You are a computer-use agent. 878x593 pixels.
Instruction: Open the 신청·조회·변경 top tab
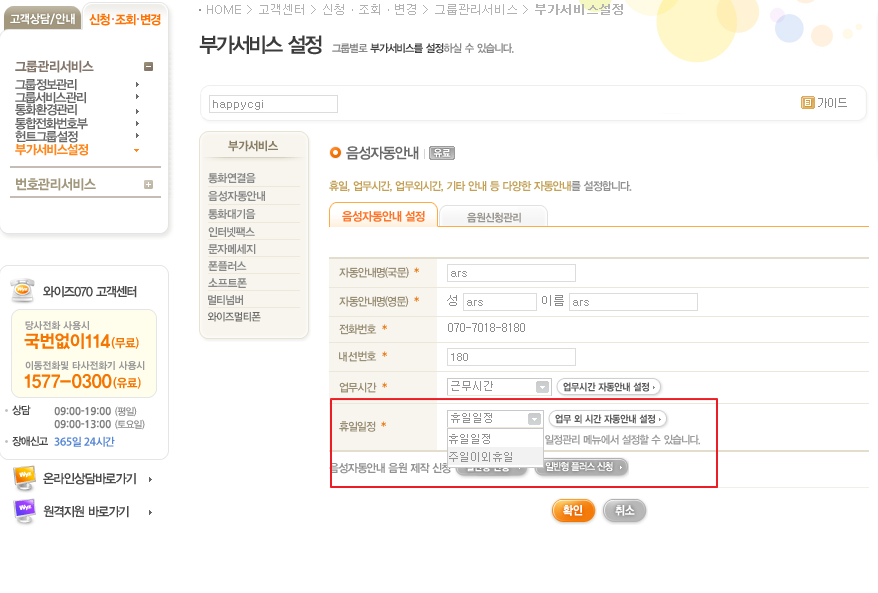pos(124,20)
